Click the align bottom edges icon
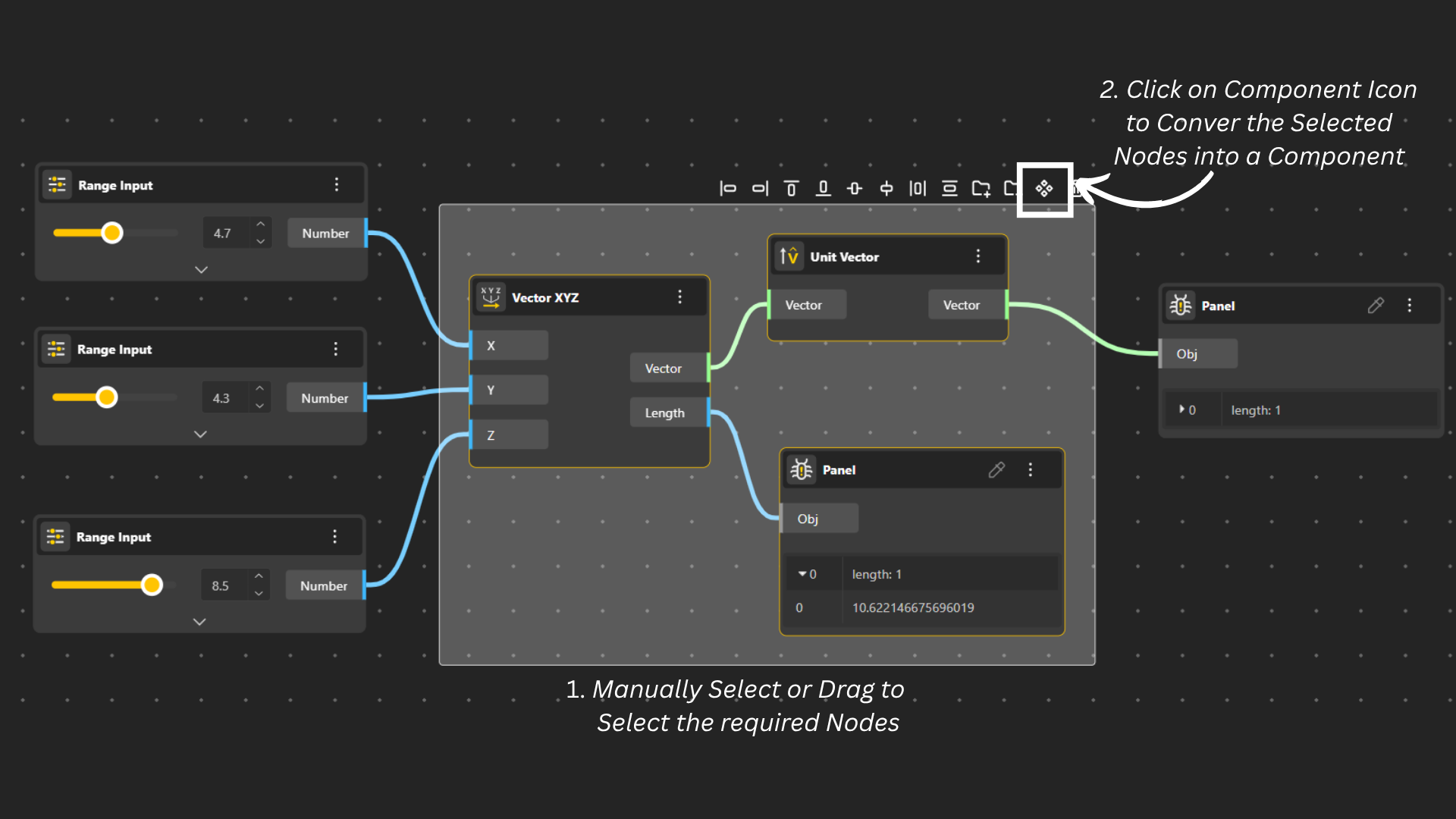The height and width of the screenshot is (819, 1456). [823, 189]
